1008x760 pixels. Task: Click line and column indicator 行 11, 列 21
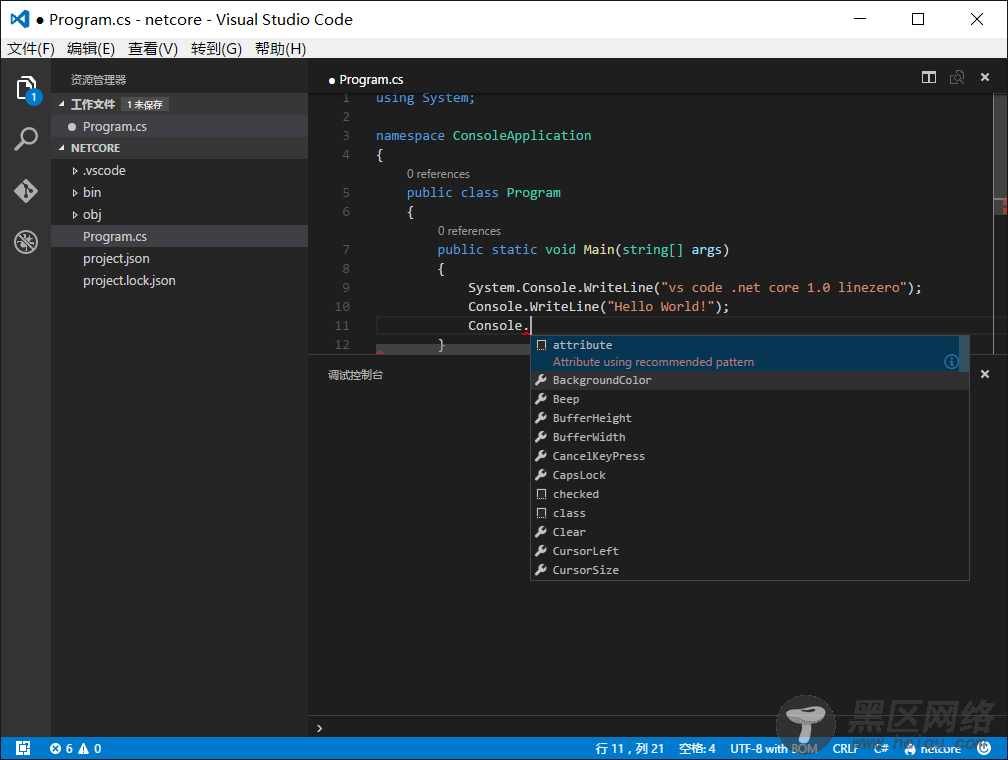pos(629,748)
